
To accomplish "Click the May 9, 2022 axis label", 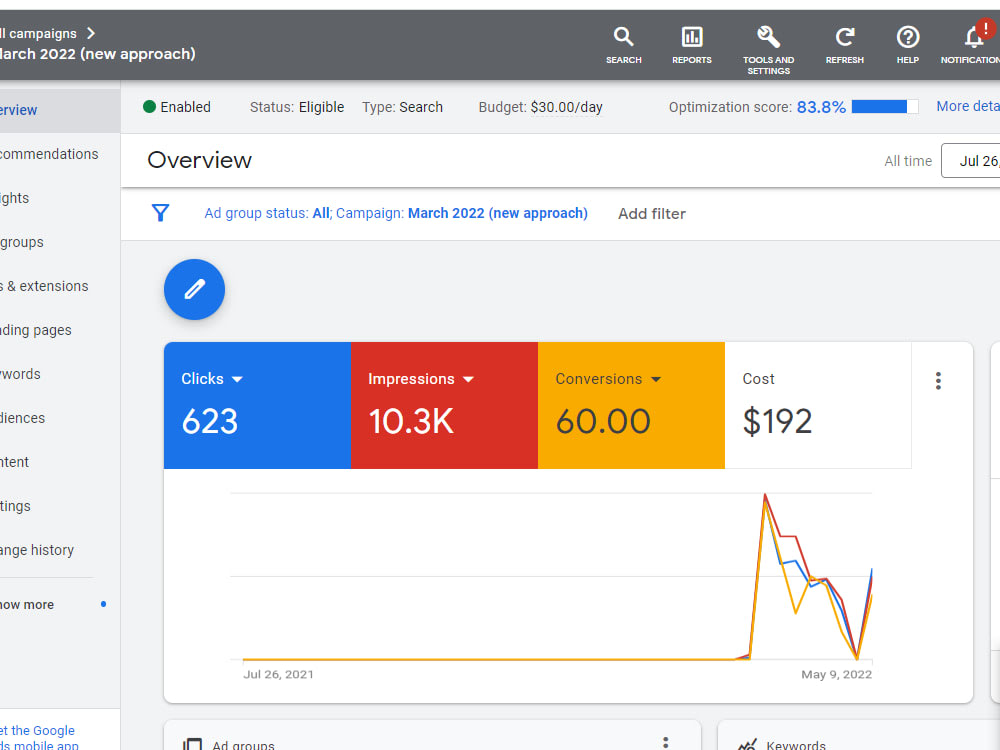I will pyautogui.click(x=836, y=674).
